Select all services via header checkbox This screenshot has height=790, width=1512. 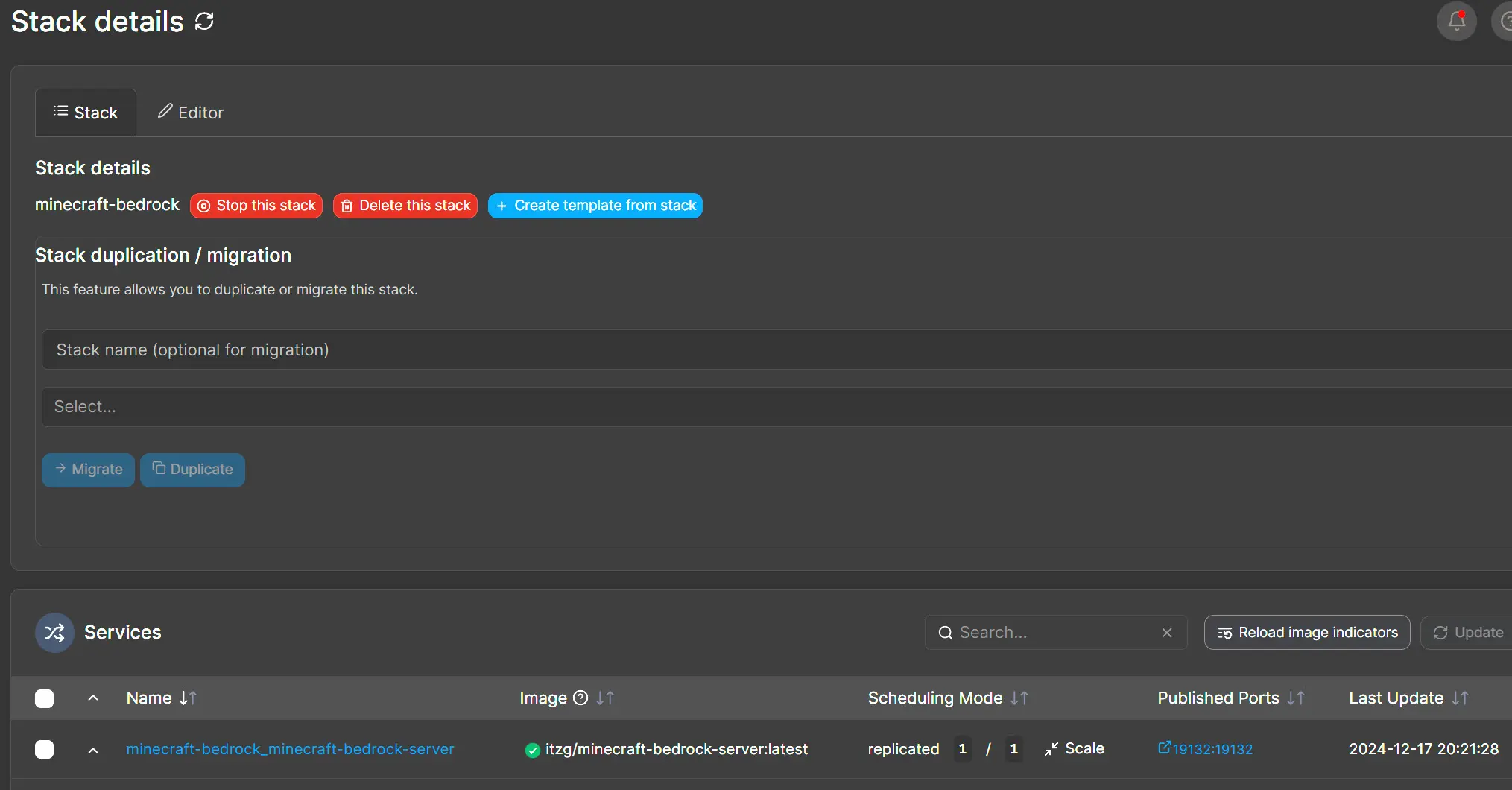(44, 698)
